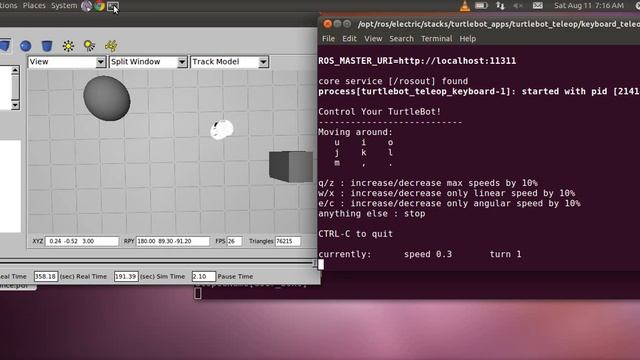
Task: Select the cylinder shape tool in Gazebo toolbar
Action: pos(47,46)
